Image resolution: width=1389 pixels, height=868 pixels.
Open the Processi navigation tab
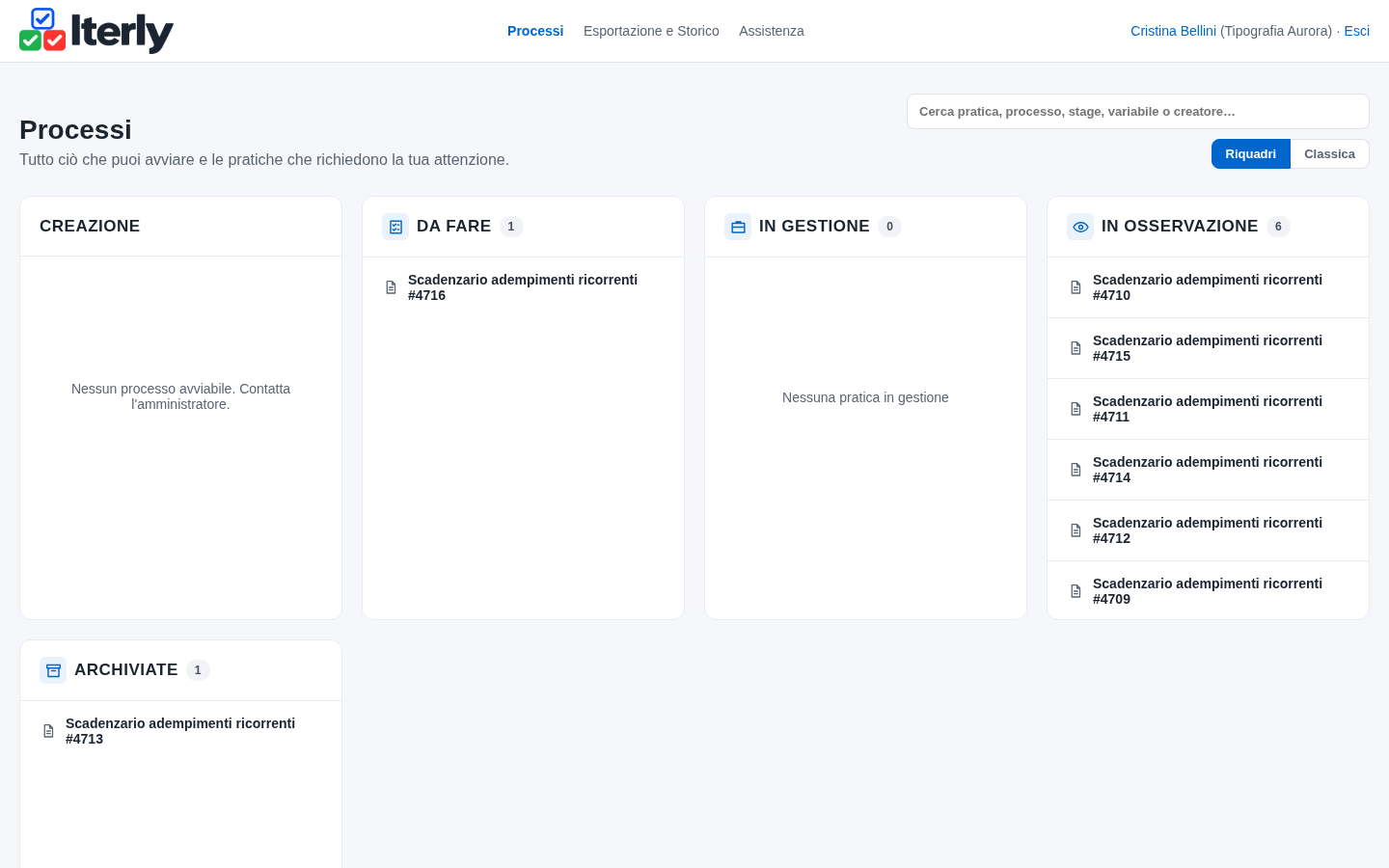click(x=535, y=31)
